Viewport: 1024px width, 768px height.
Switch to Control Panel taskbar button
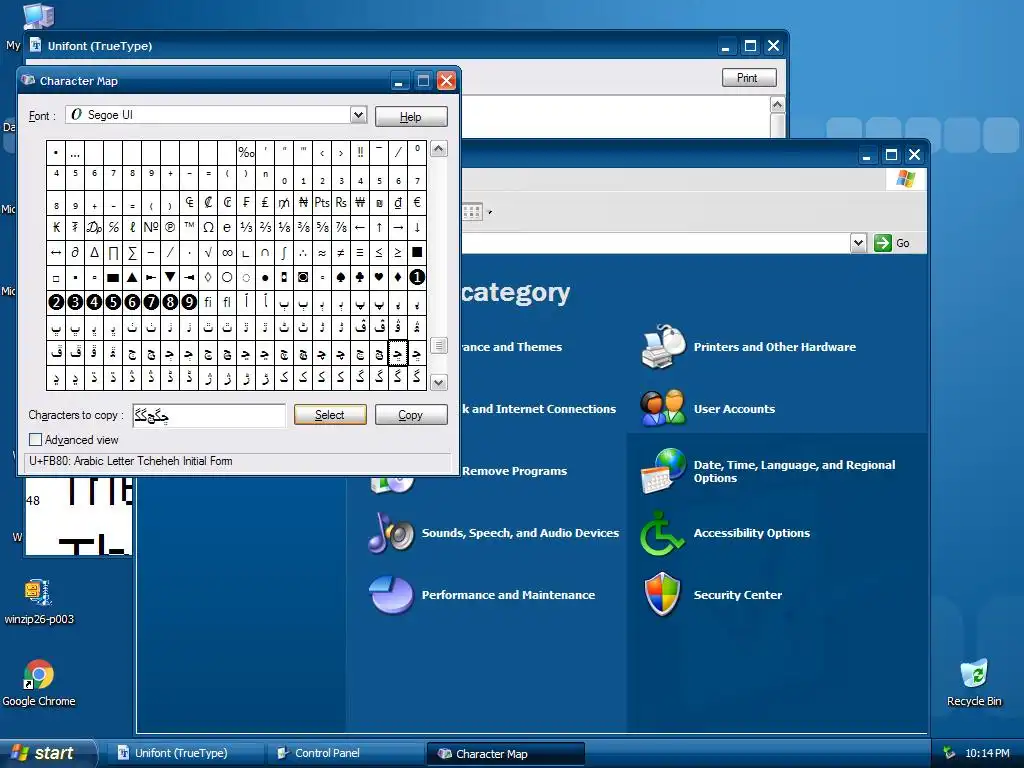pos(346,753)
